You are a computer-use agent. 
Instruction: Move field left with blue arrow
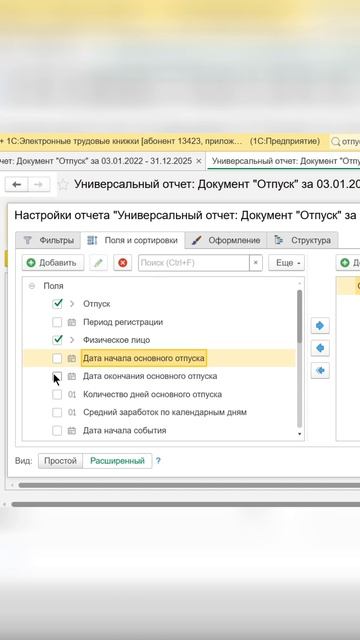pos(320,348)
